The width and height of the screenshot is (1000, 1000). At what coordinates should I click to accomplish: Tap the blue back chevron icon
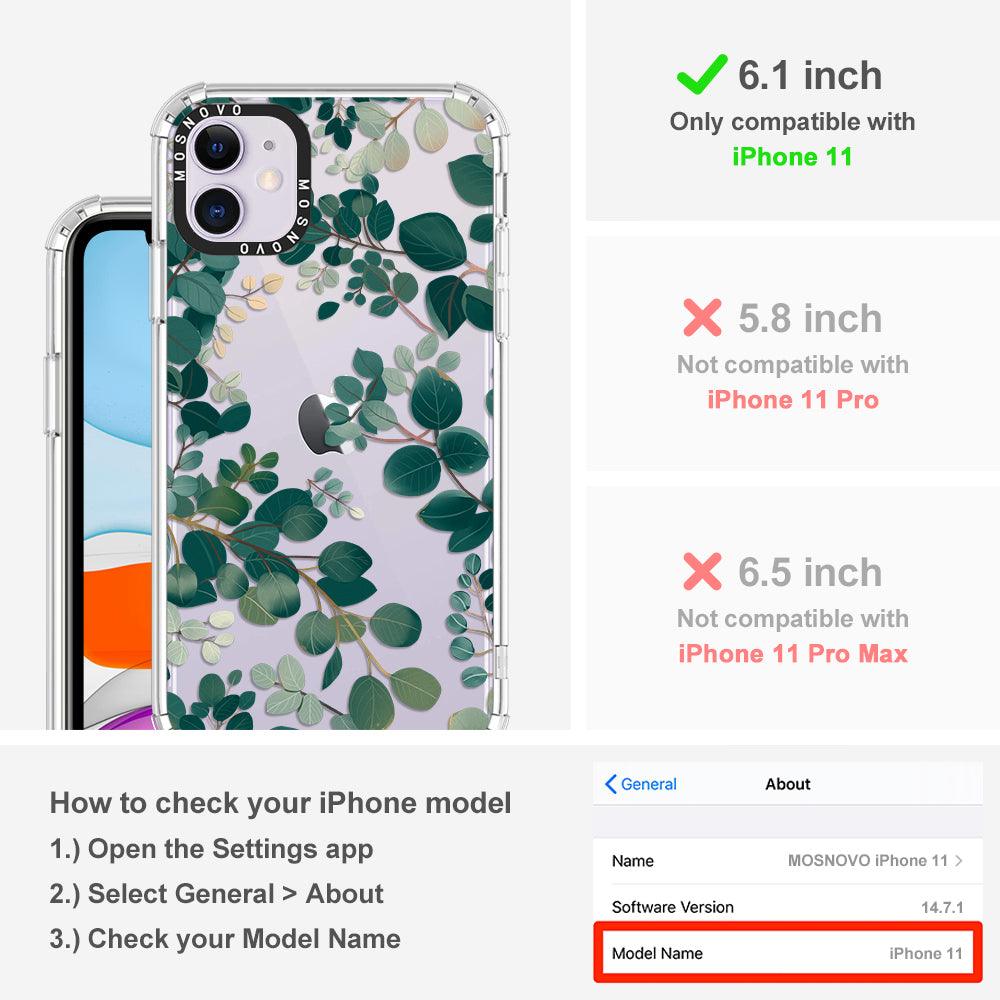click(610, 784)
